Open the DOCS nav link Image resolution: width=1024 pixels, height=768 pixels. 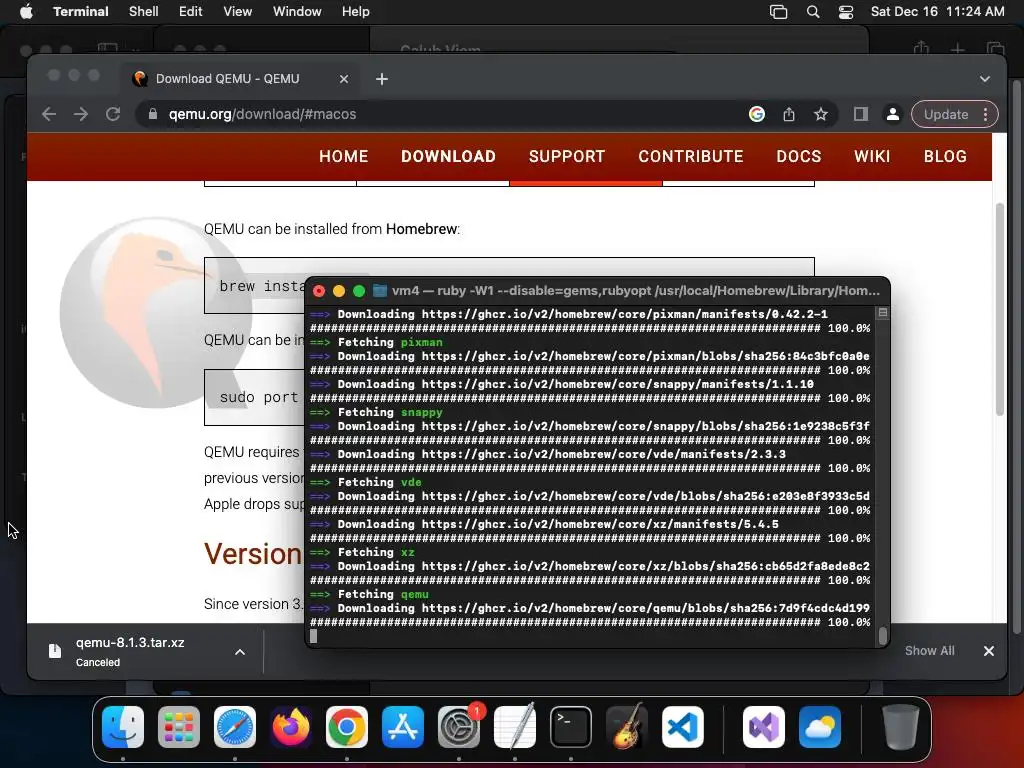pyautogui.click(x=798, y=157)
